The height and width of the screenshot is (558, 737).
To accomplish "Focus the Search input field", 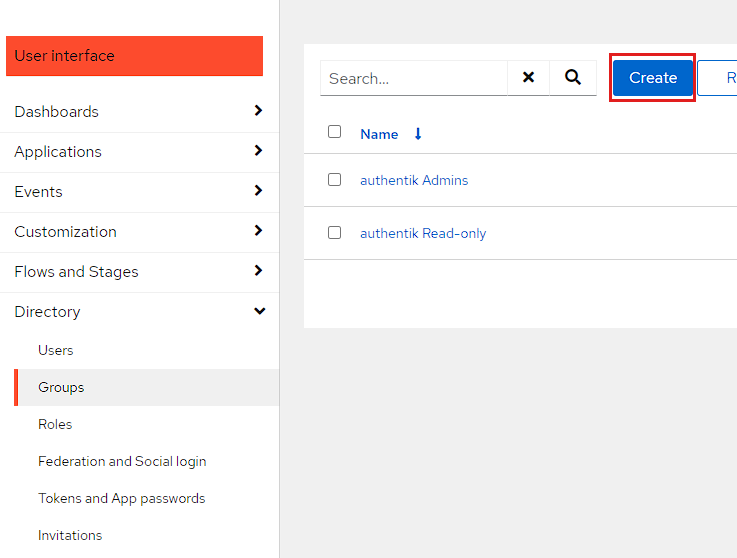I will click(414, 78).
